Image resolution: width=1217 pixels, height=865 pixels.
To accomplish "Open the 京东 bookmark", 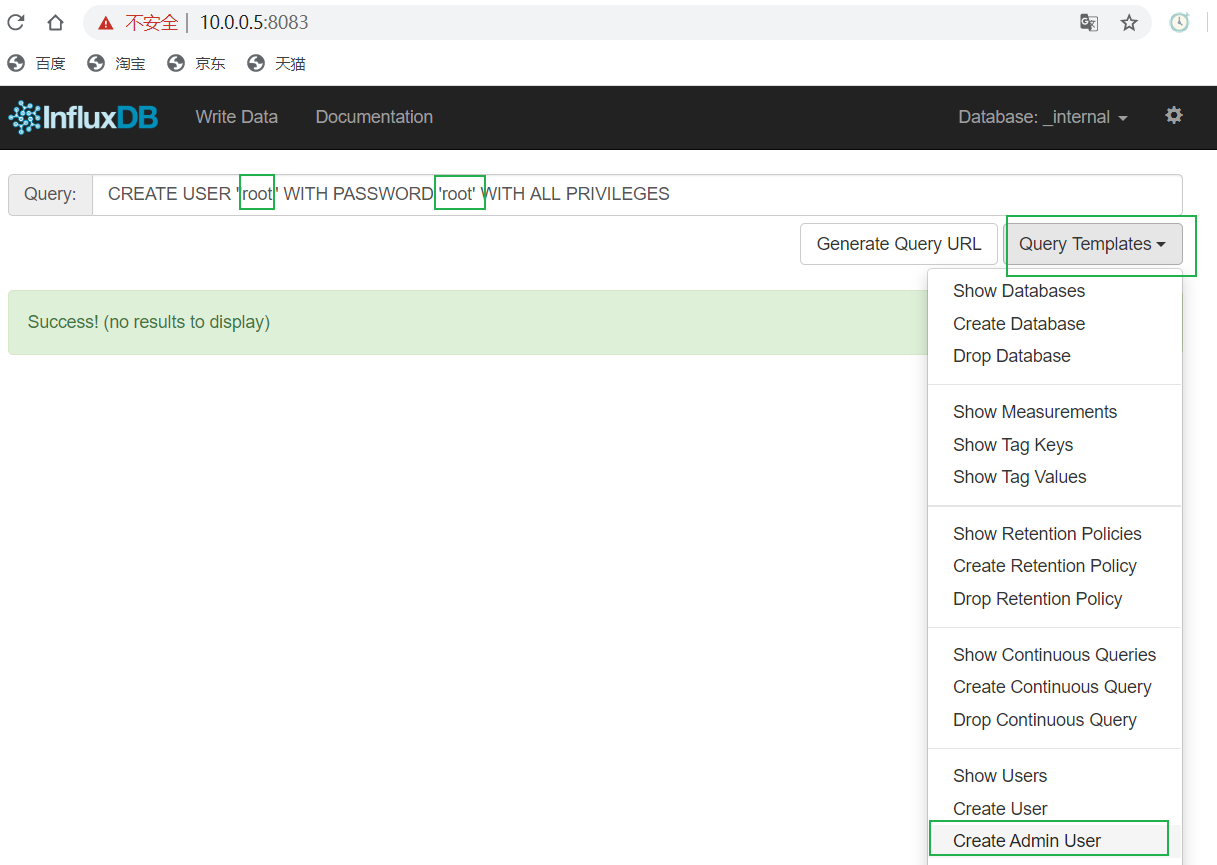I will tap(196, 64).
